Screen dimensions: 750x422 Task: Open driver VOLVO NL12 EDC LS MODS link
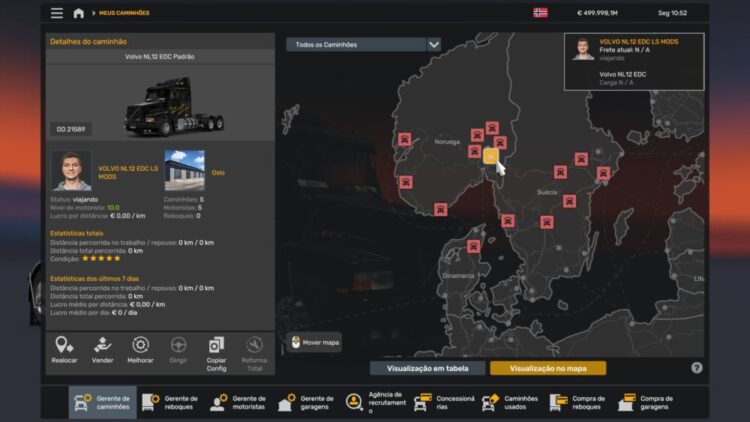[128, 172]
